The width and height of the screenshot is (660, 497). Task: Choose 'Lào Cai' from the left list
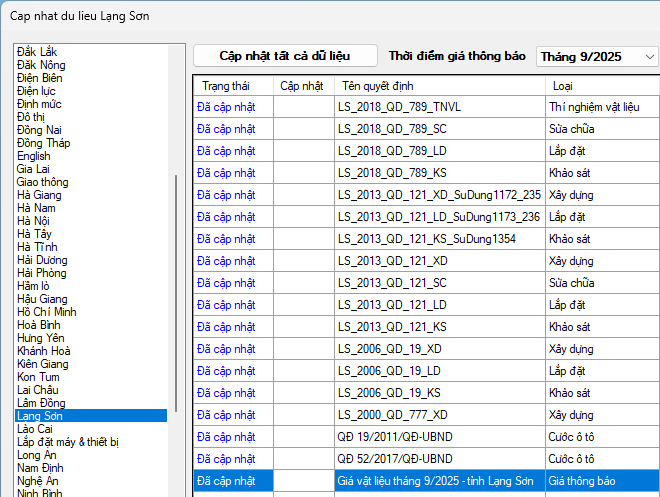tap(35, 429)
